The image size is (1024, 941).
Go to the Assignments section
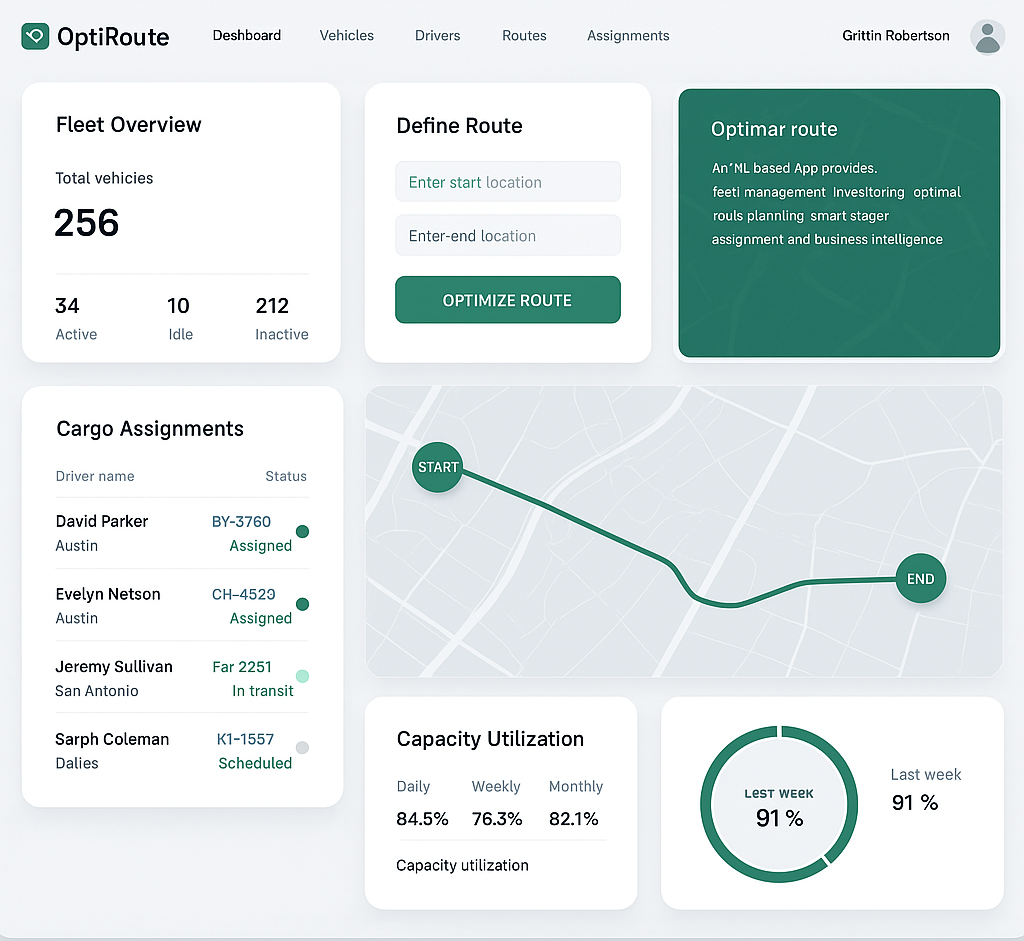click(628, 36)
